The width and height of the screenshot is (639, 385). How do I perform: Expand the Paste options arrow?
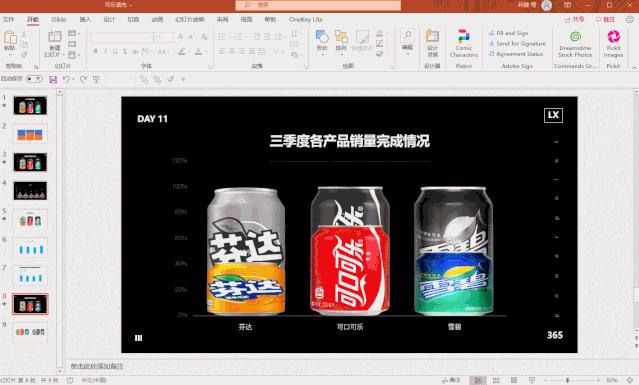[x=10, y=54]
